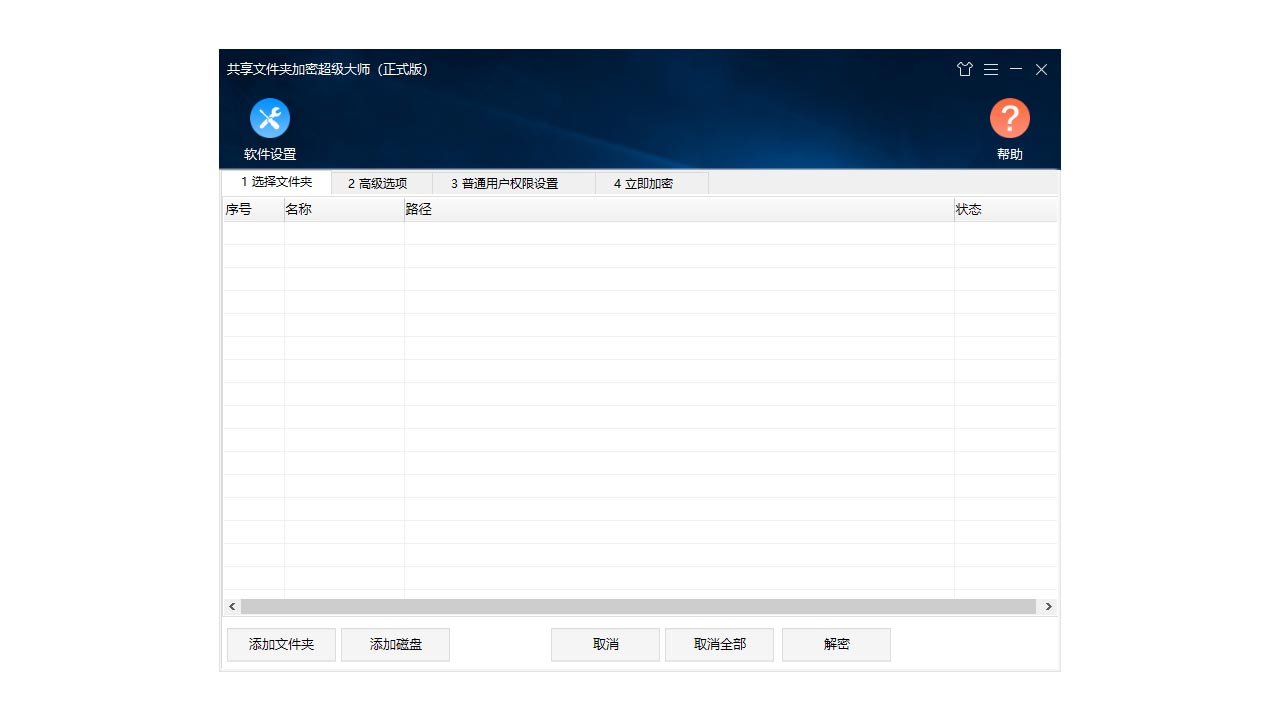
Task: Minimize the window with the dash icon
Action: [1016, 69]
